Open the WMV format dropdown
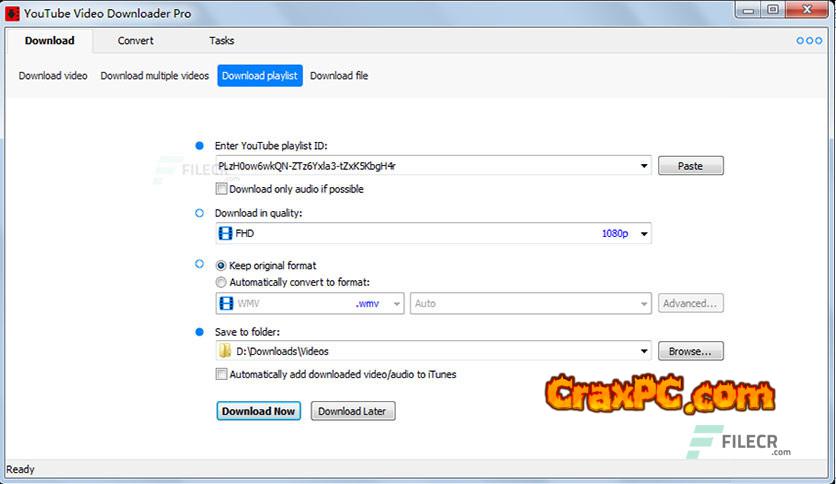The image size is (836, 484). (x=397, y=304)
